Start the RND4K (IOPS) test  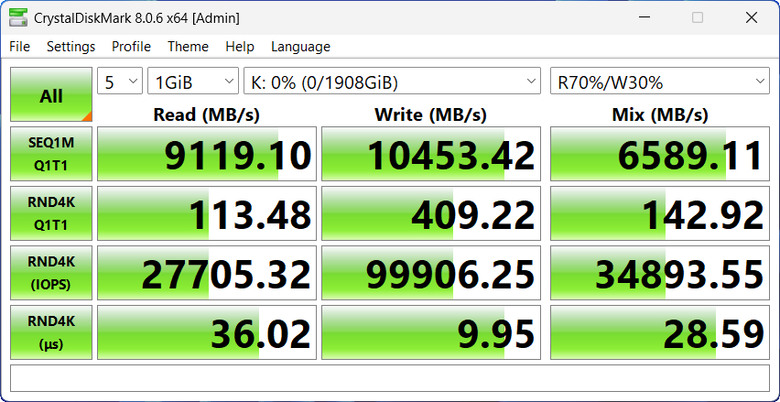point(51,273)
